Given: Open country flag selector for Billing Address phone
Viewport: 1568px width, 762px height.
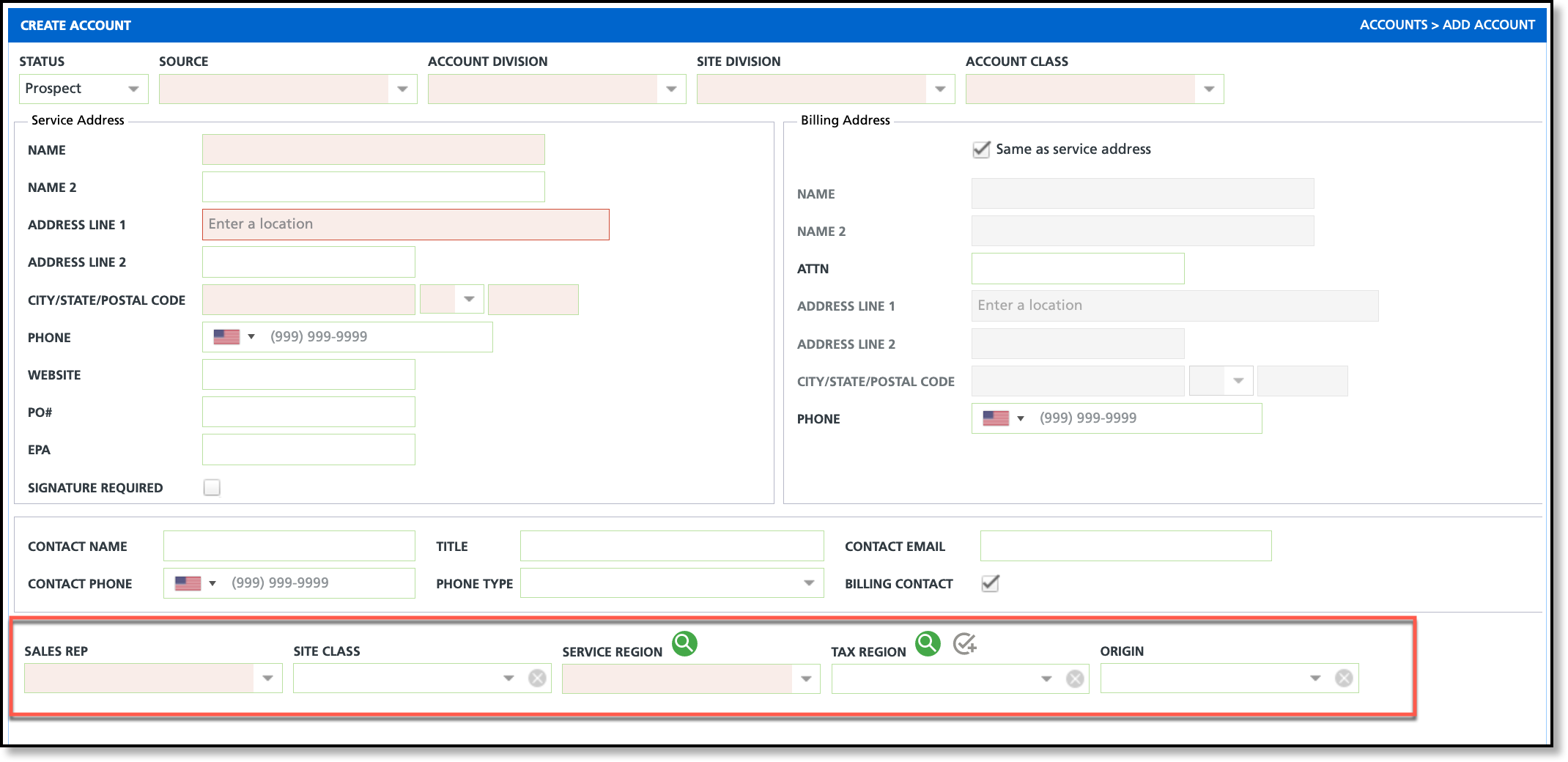Looking at the screenshot, I should [1003, 418].
